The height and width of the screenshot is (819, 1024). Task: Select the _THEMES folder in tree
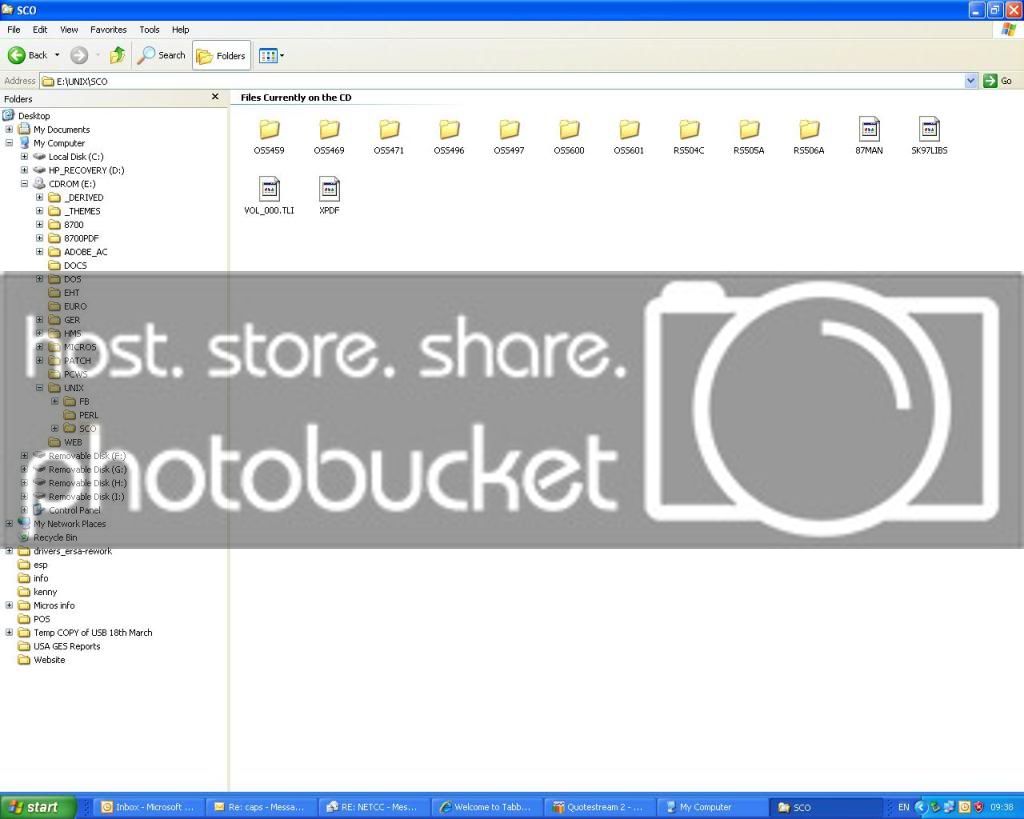coord(82,211)
